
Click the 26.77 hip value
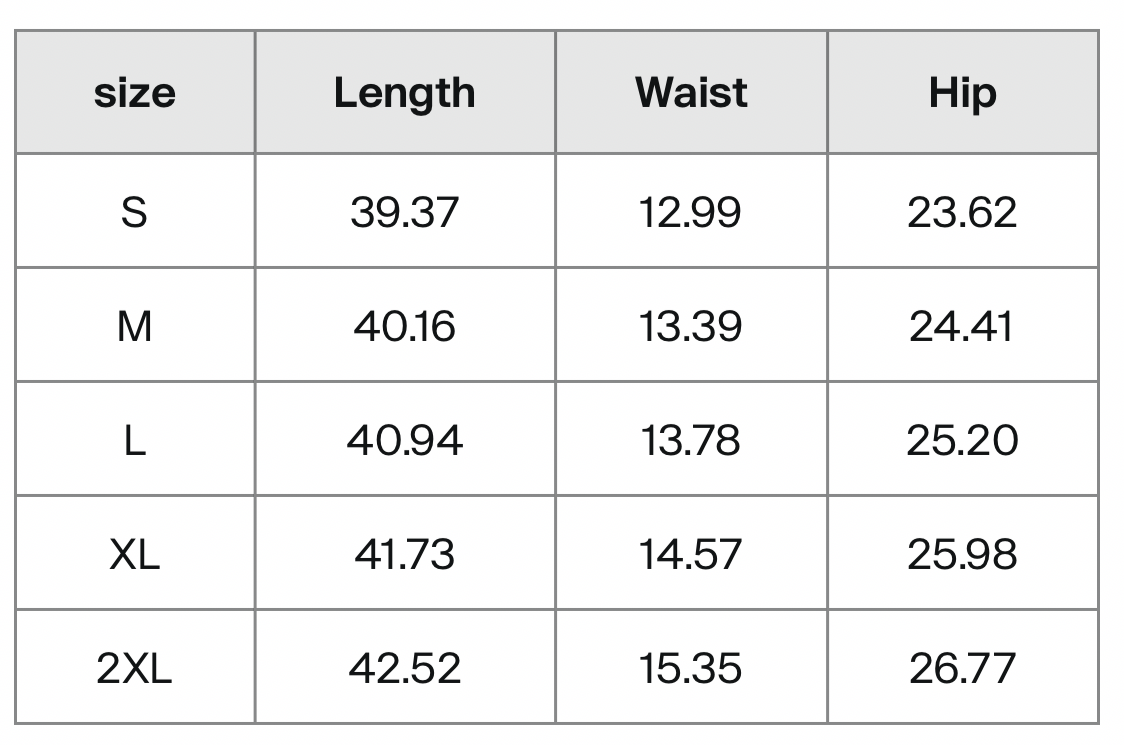[x=963, y=668]
